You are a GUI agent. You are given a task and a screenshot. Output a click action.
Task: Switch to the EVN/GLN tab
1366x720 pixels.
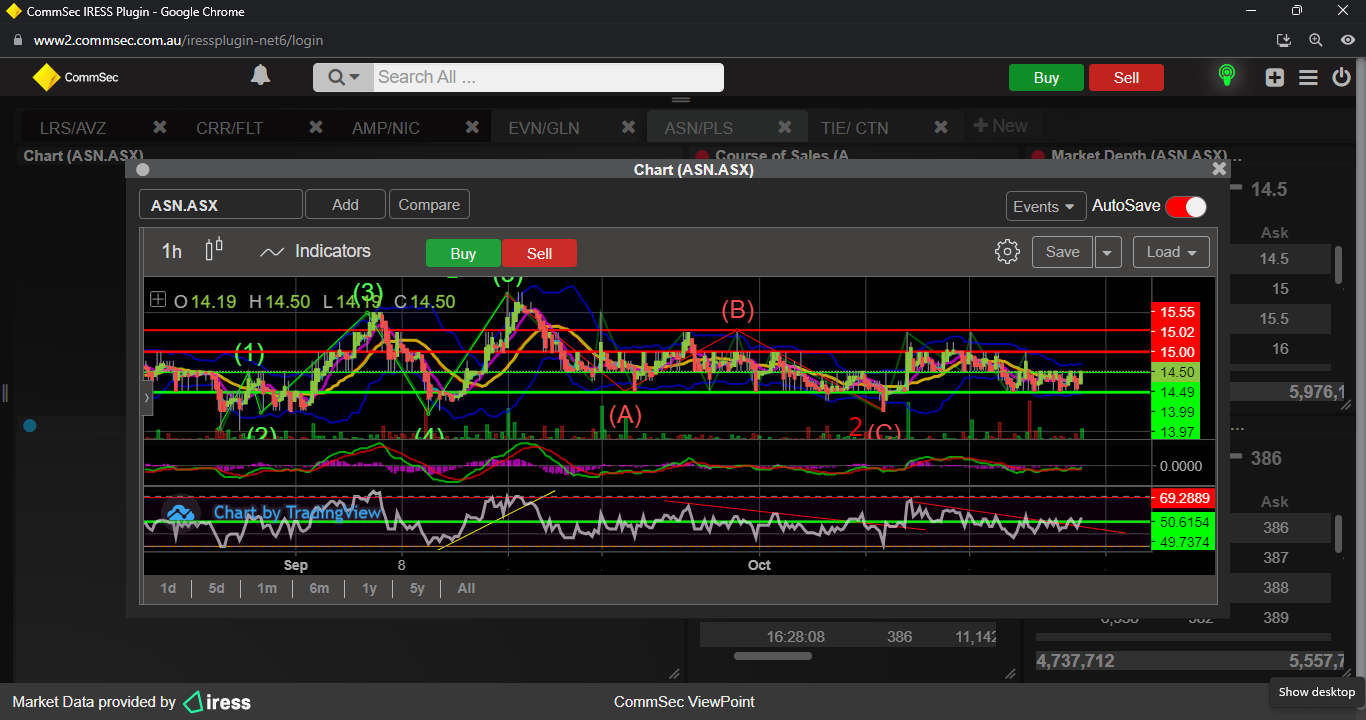click(543, 128)
